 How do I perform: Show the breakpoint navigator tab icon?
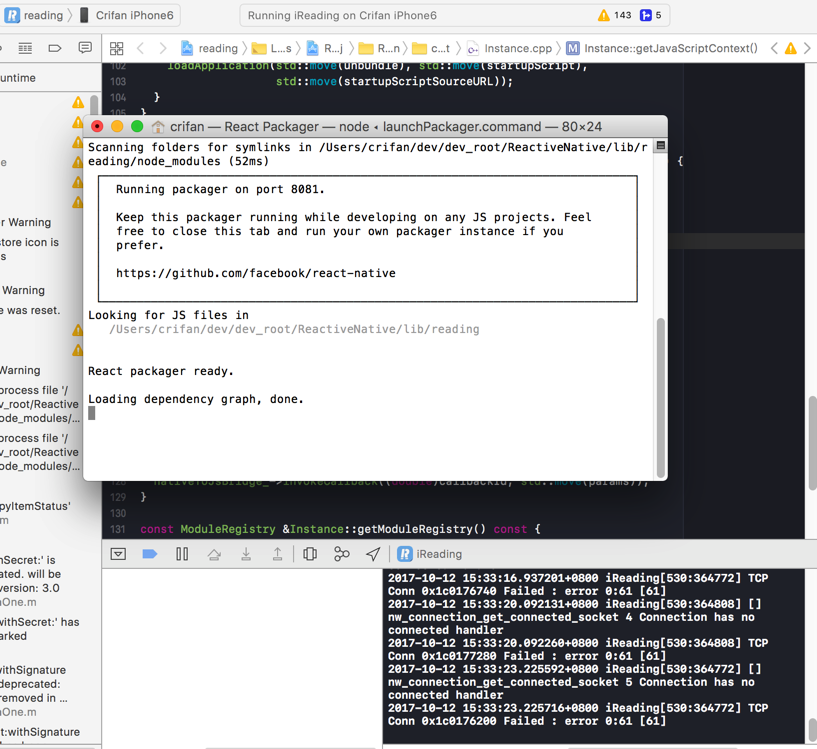[55, 48]
